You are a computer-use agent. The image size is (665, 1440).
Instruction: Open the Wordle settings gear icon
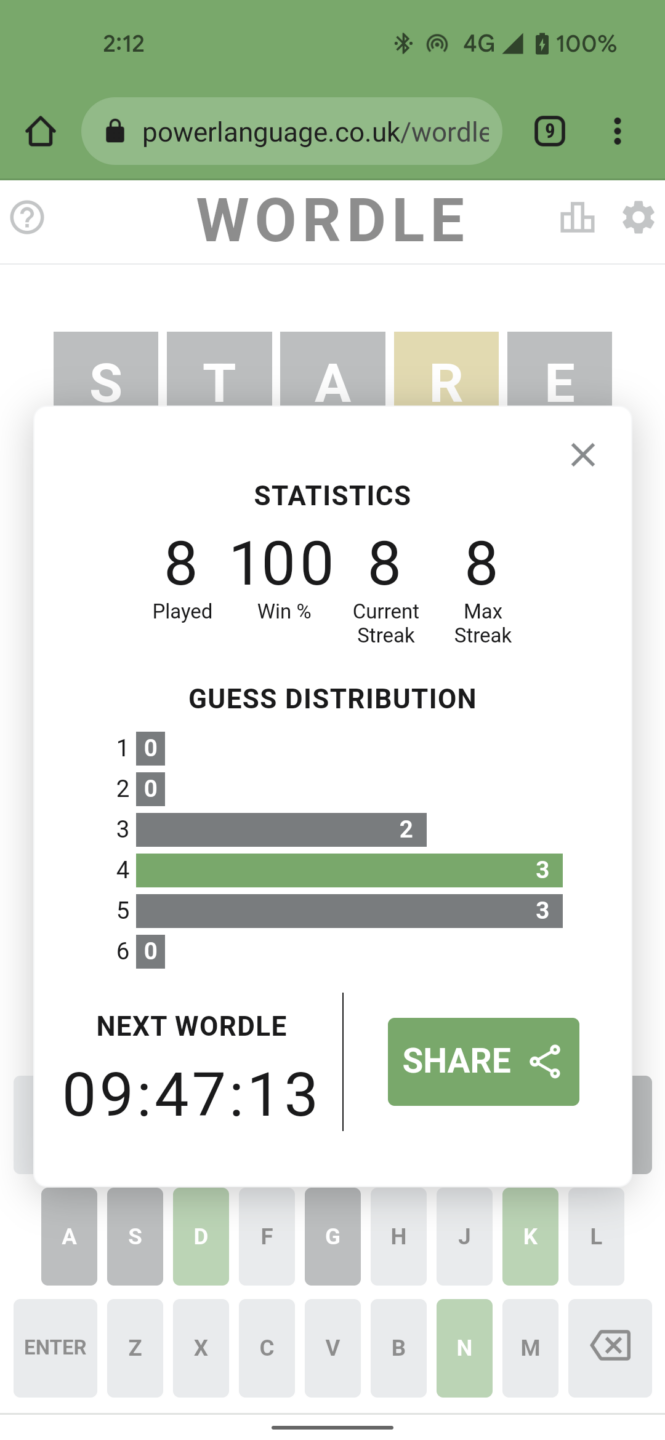point(637,217)
